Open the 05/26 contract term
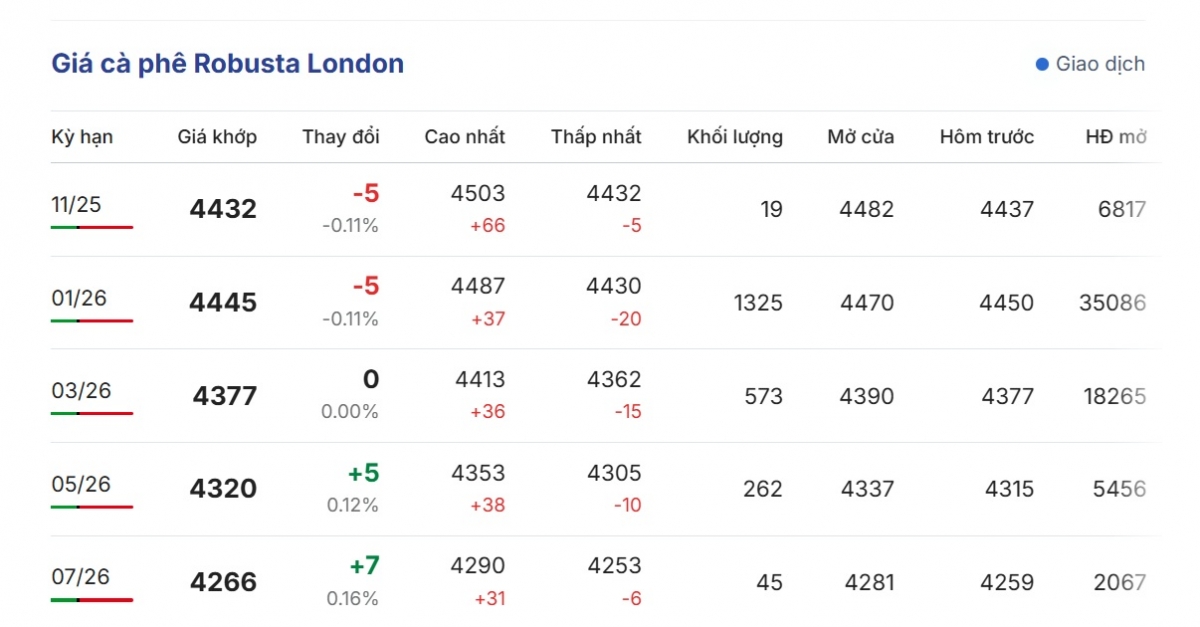 coord(81,484)
